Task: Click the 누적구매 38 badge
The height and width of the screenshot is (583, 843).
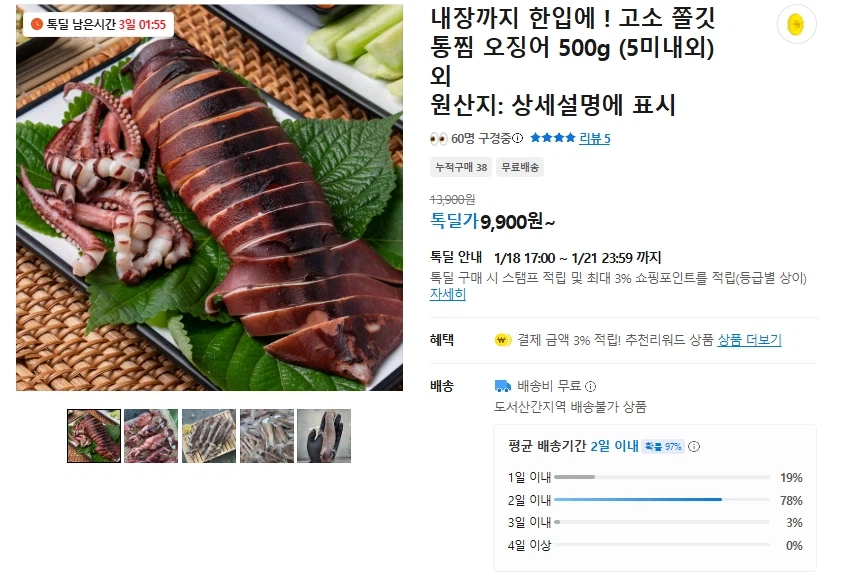Action: click(459, 166)
